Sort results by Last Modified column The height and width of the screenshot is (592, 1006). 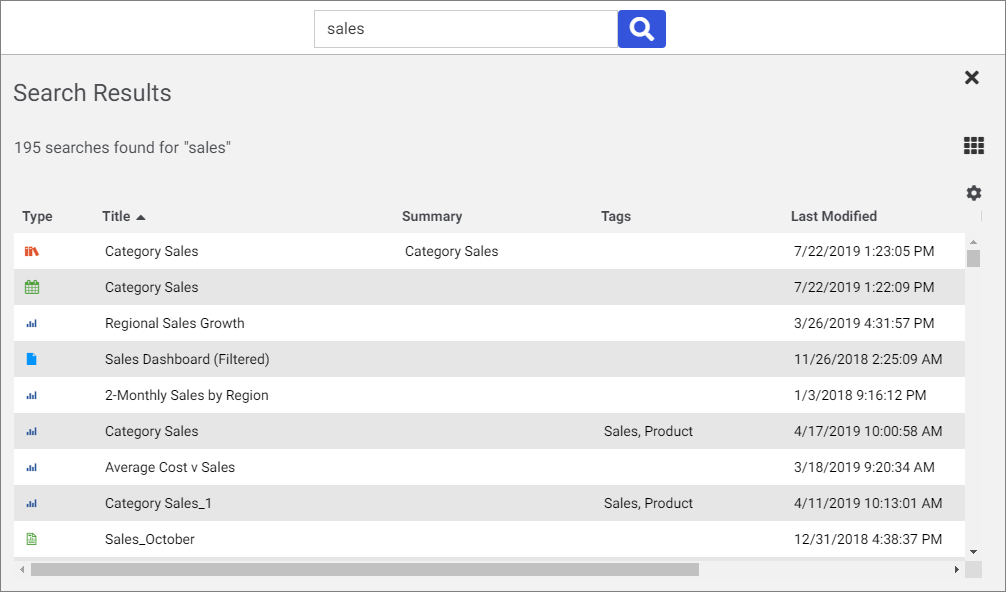point(833,216)
